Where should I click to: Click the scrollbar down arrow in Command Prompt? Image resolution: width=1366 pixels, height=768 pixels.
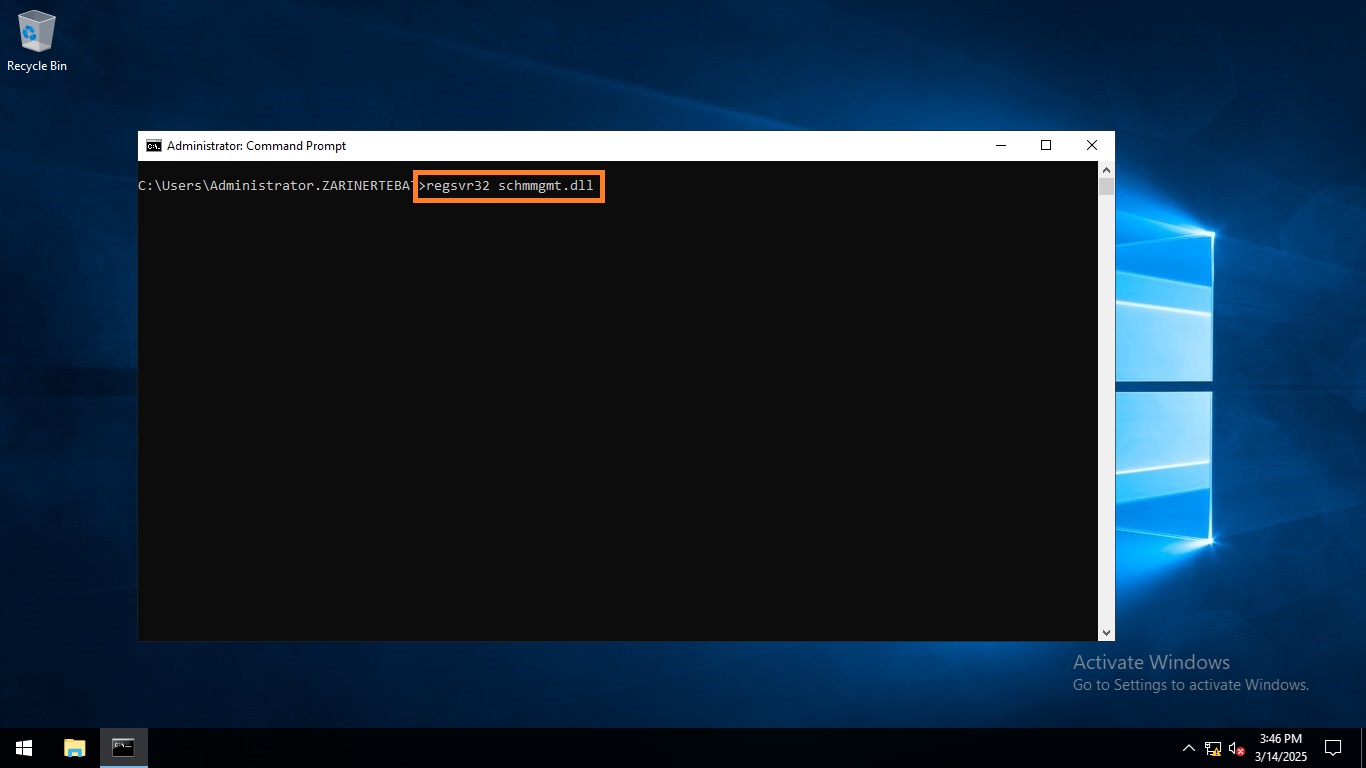1106,632
